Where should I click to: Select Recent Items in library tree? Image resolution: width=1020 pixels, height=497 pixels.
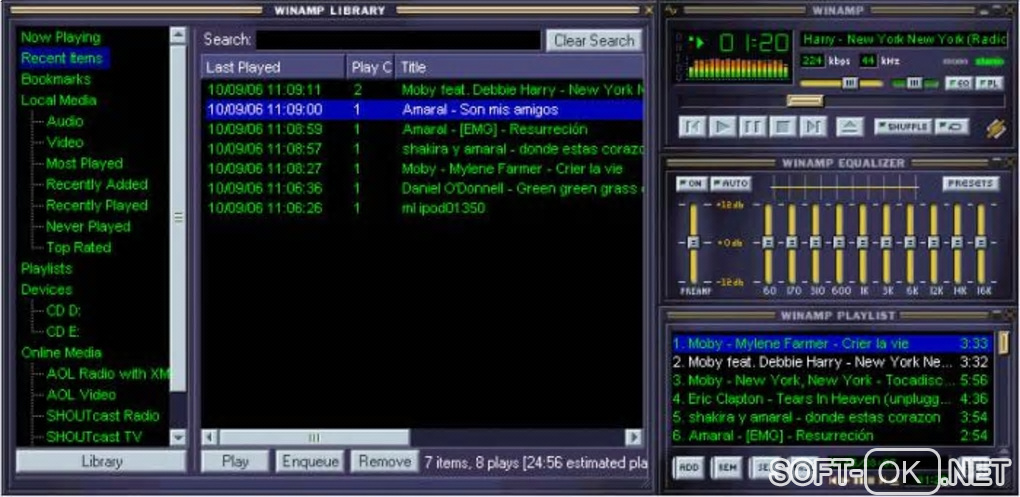[62, 58]
